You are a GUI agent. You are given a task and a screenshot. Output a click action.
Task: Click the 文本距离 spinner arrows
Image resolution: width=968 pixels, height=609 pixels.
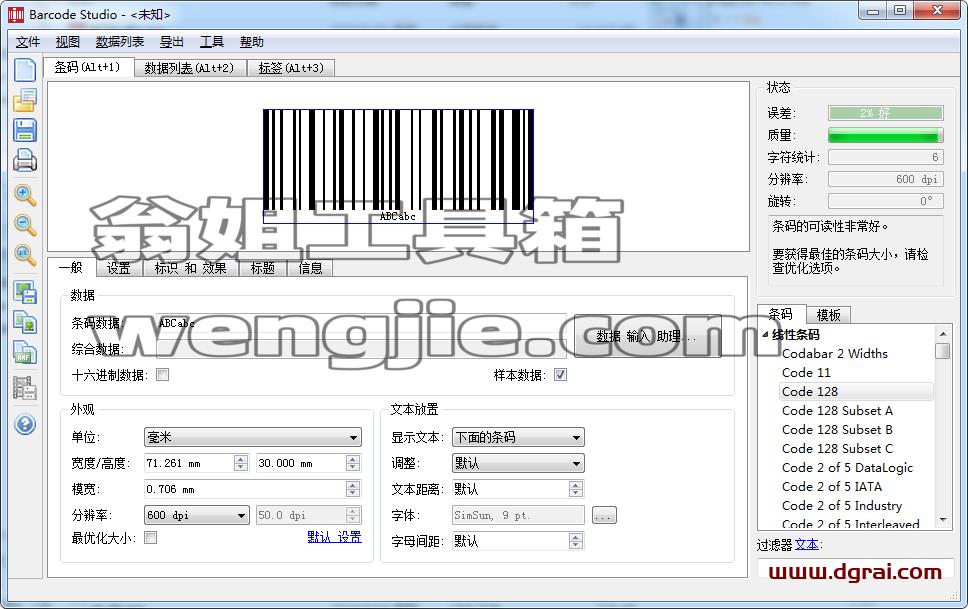coord(575,489)
